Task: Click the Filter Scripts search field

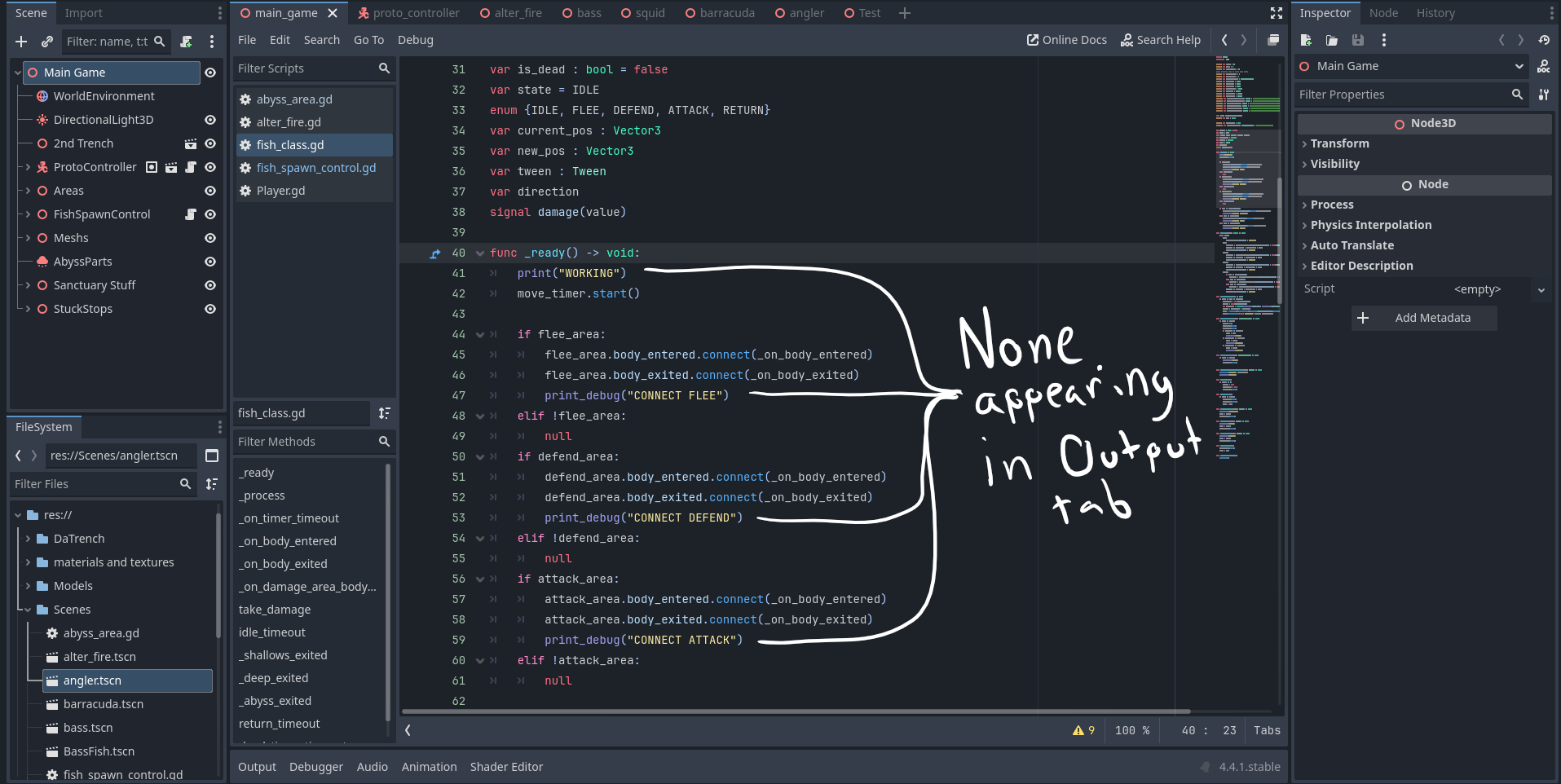Action: [x=306, y=68]
